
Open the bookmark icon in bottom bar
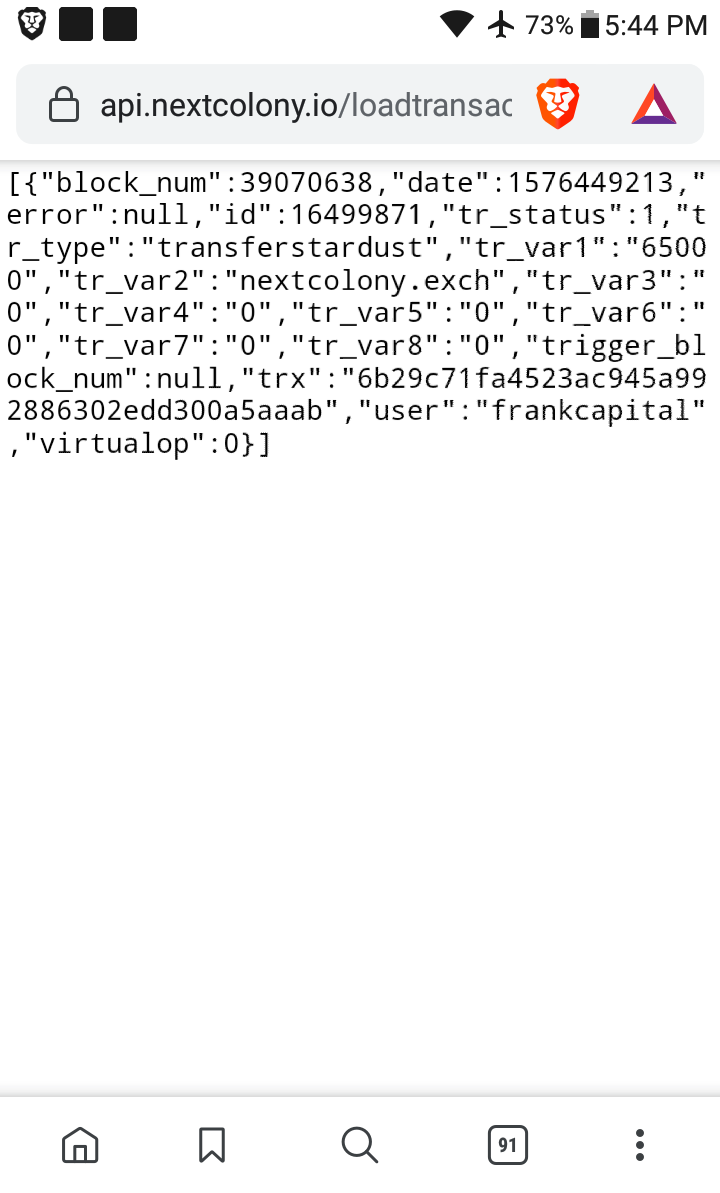[212, 1144]
